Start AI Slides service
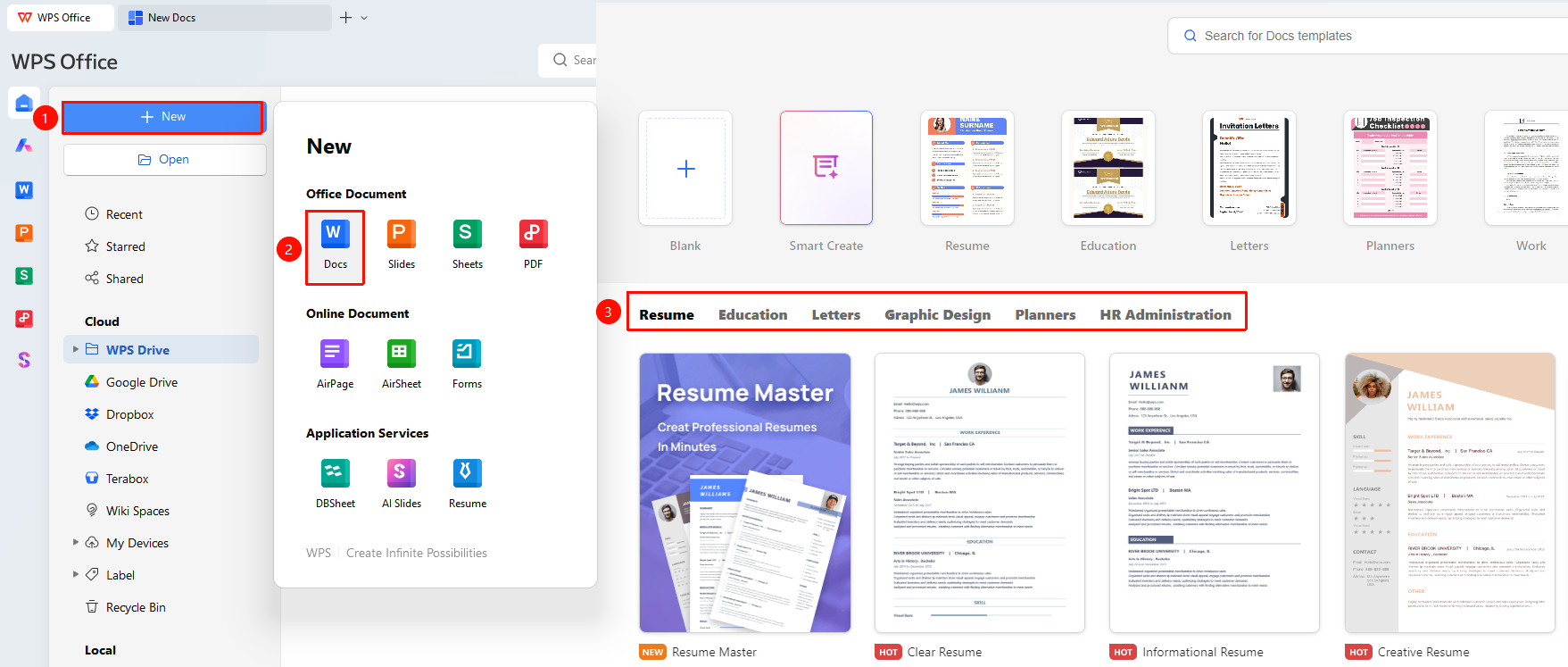The height and width of the screenshot is (667, 1568). 401,473
